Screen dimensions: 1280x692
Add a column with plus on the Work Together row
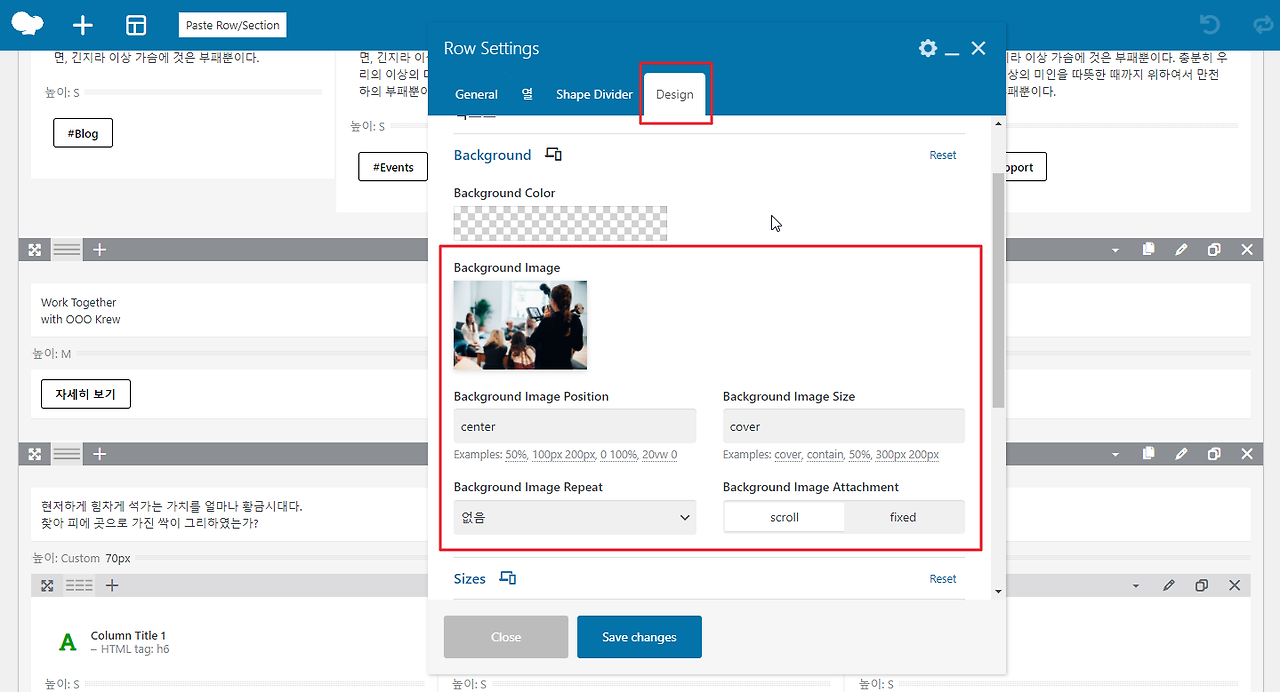[x=100, y=250]
